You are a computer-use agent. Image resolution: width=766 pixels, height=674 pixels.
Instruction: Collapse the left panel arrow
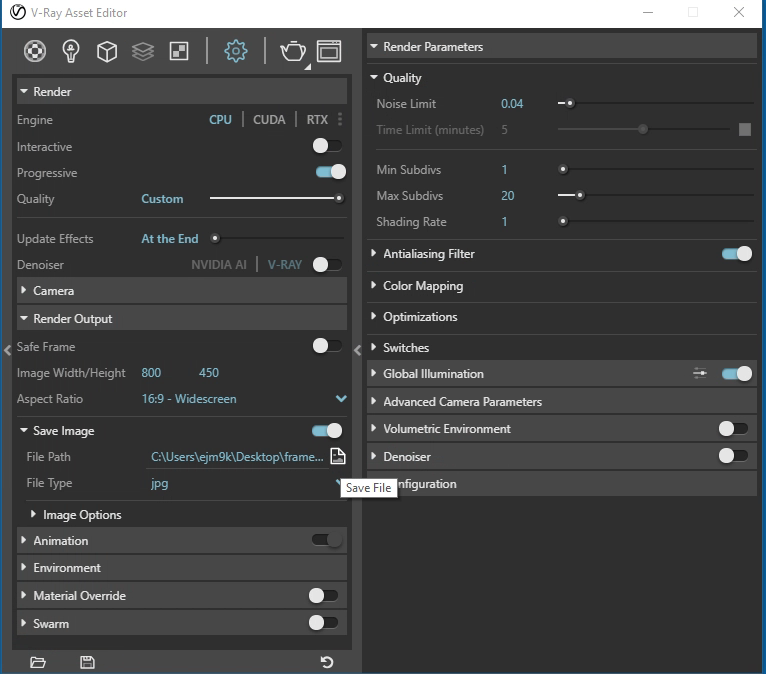[7, 350]
